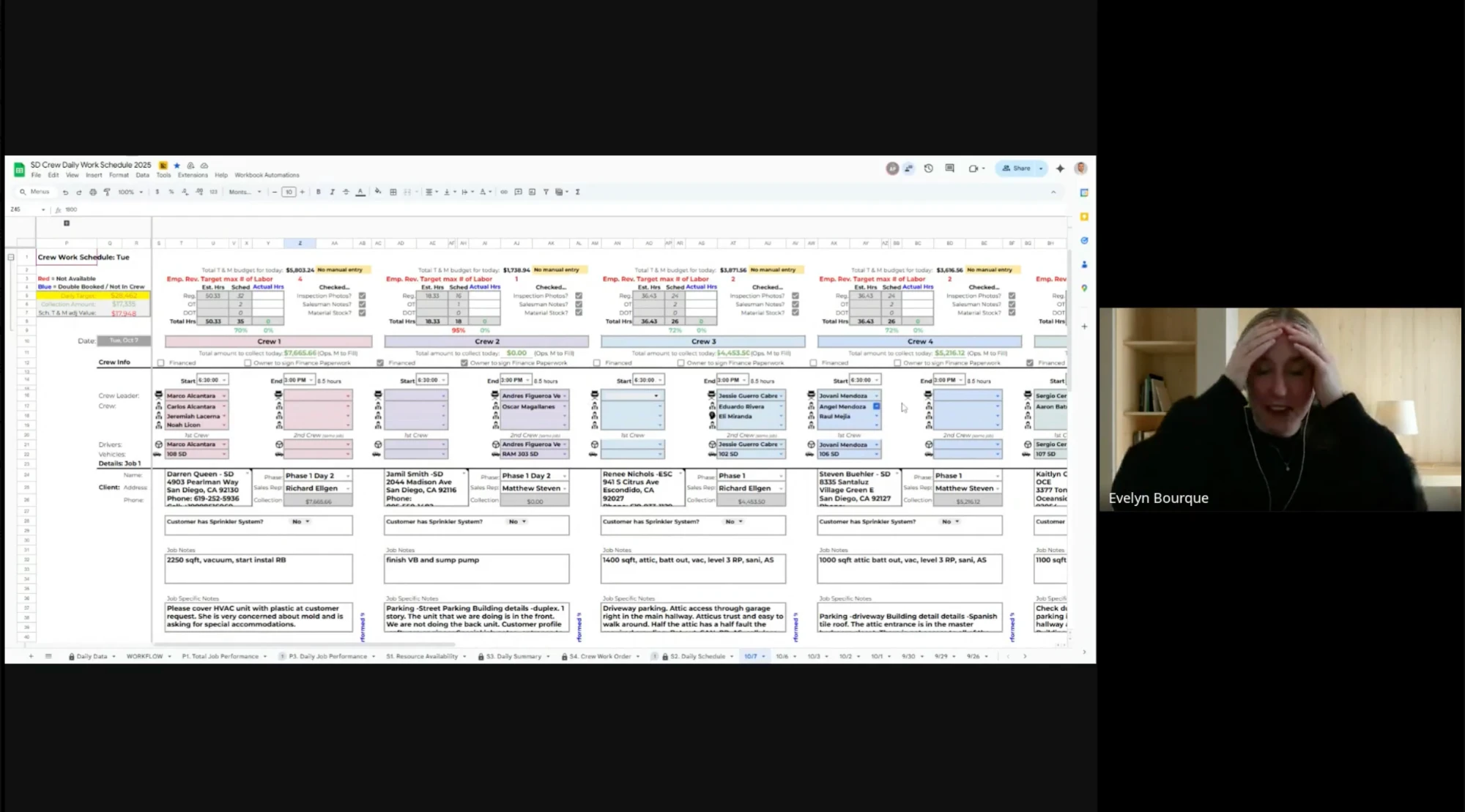This screenshot has height=812, width=1465.
Task: Open Google Maps side panel icon
Action: click(x=1084, y=288)
